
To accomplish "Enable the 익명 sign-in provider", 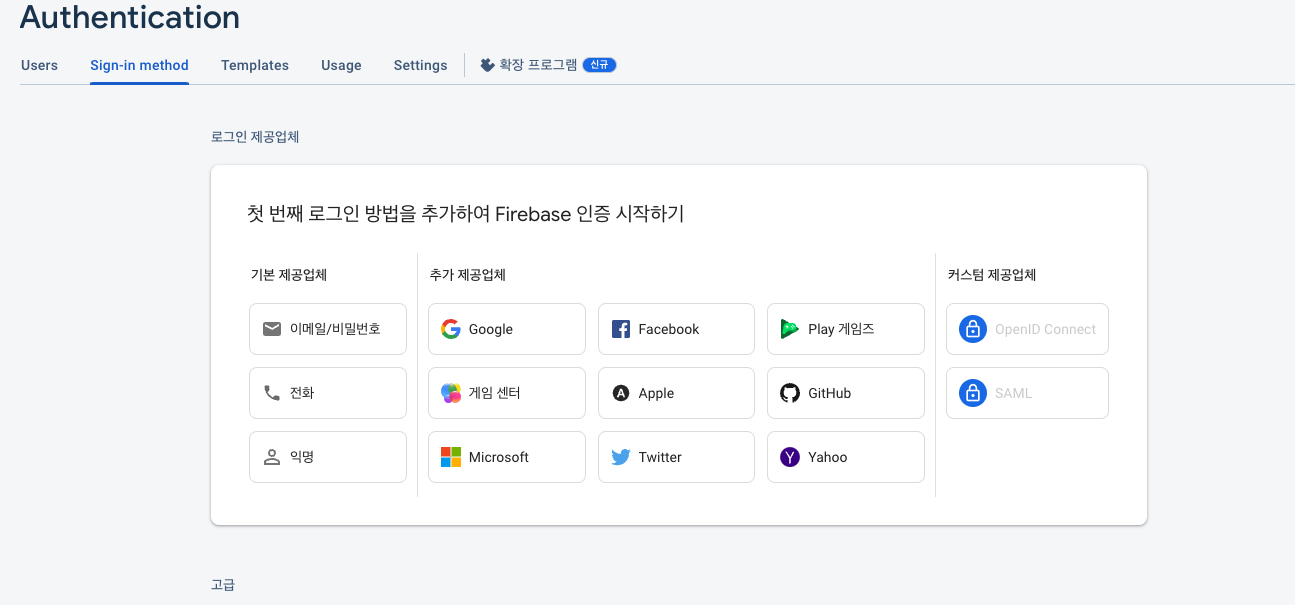I will click(328, 457).
